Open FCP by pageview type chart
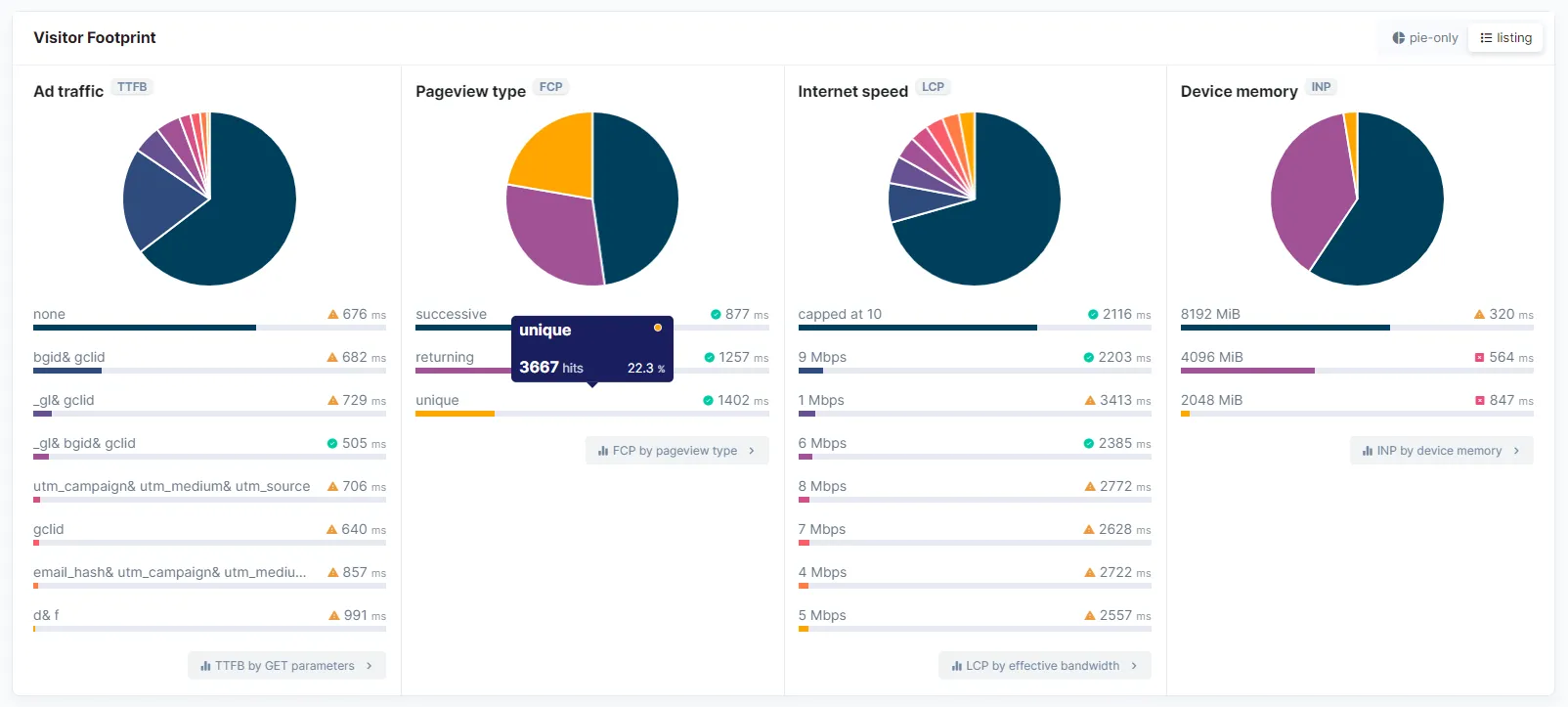Image resolution: width=1568 pixels, height=707 pixels. (x=675, y=451)
